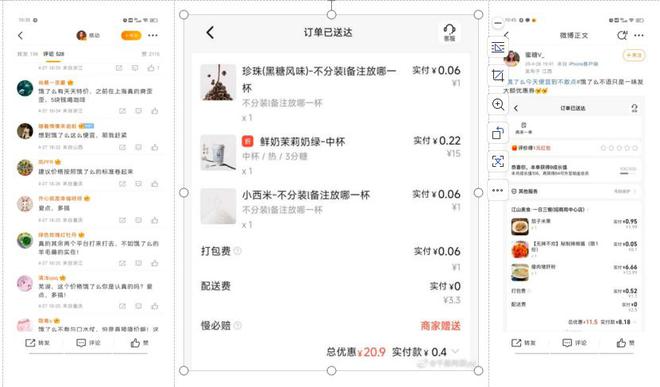Click the 商家赠送 red link
Image resolution: width=660 pixels, height=387 pixels.
(x=440, y=326)
